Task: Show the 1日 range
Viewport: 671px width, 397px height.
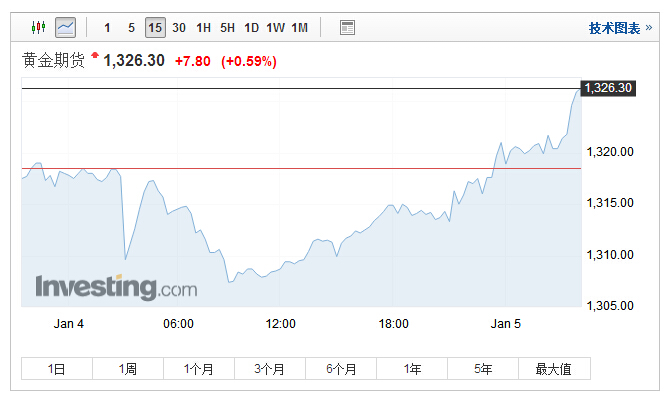Action: tap(57, 369)
